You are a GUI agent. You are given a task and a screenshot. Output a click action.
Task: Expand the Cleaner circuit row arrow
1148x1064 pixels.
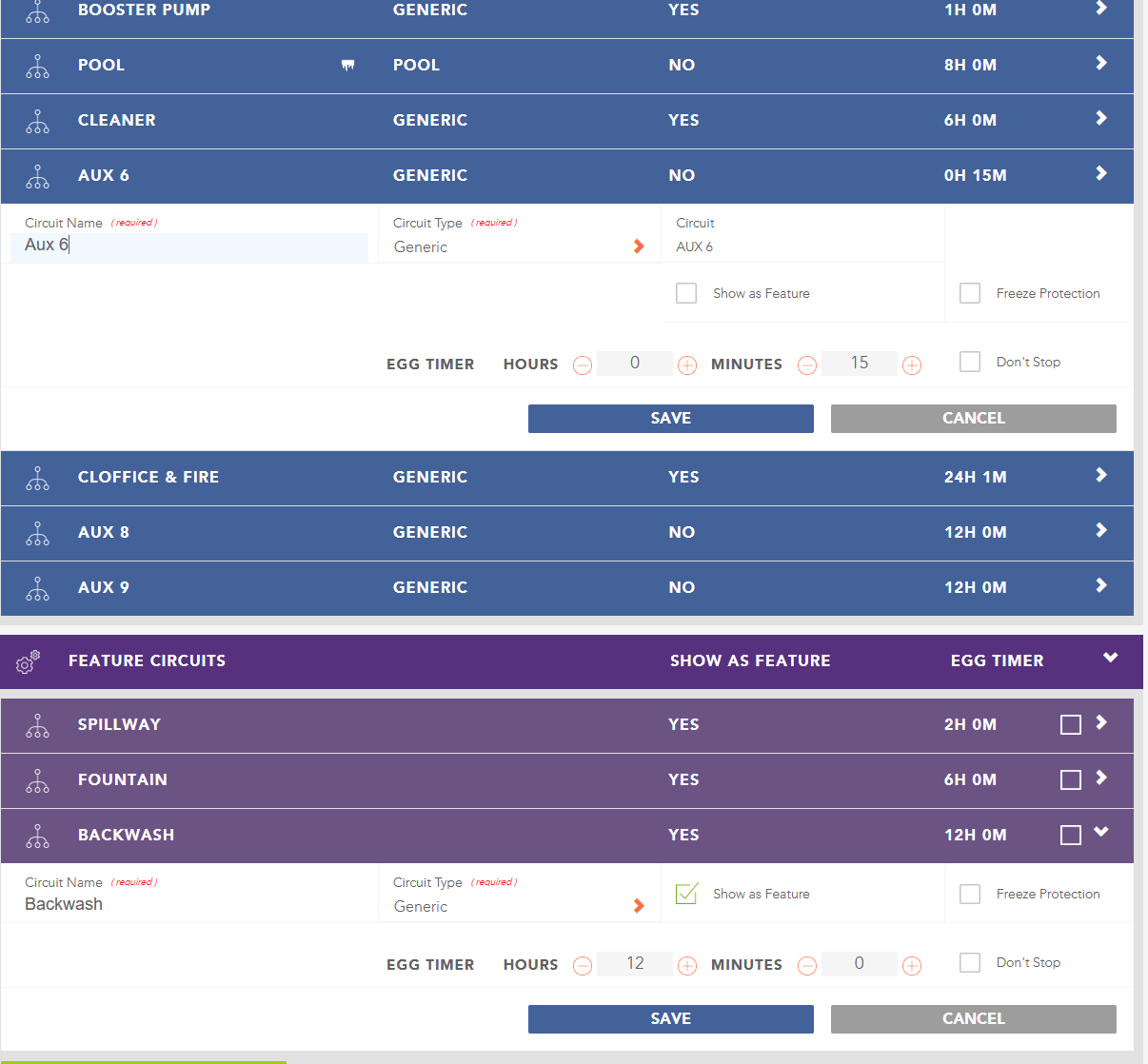pyautogui.click(x=1101, y=118)
